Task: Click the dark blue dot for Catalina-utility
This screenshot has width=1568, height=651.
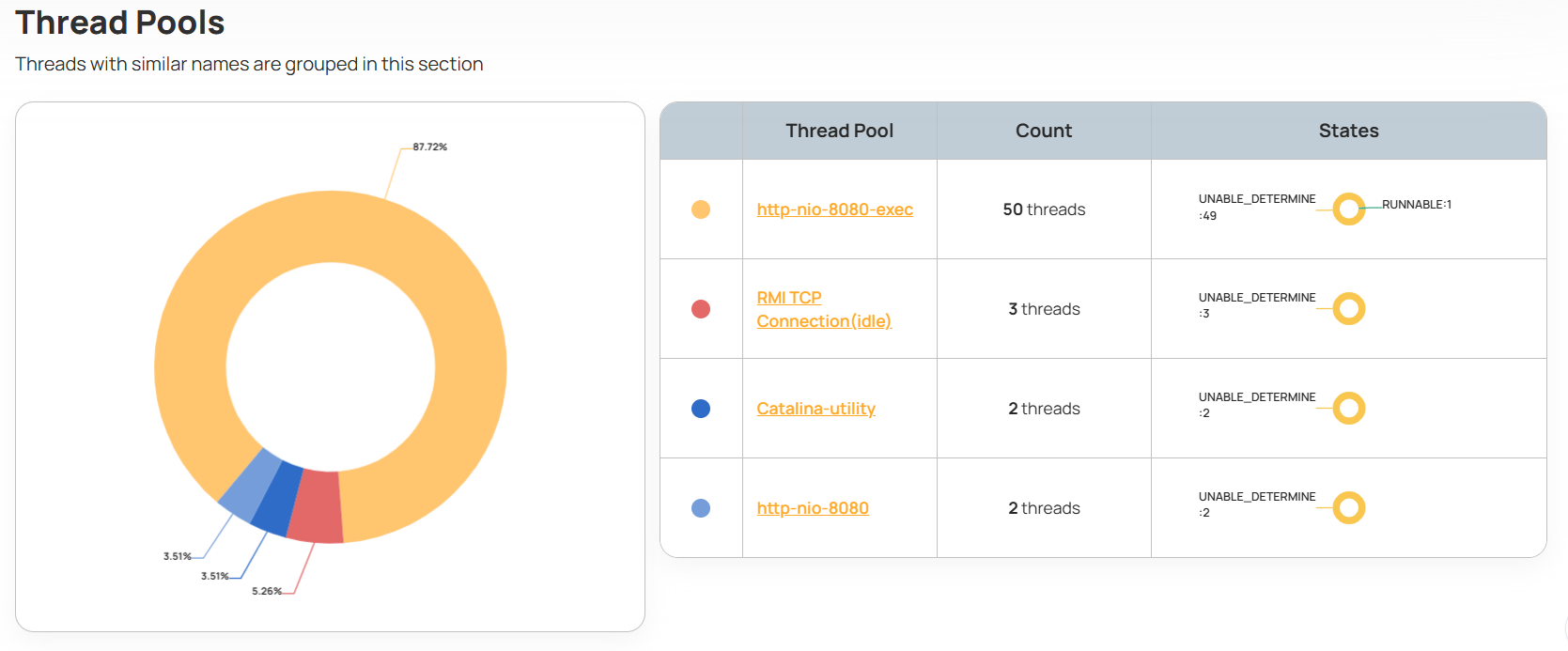Action: coord(701,409)
